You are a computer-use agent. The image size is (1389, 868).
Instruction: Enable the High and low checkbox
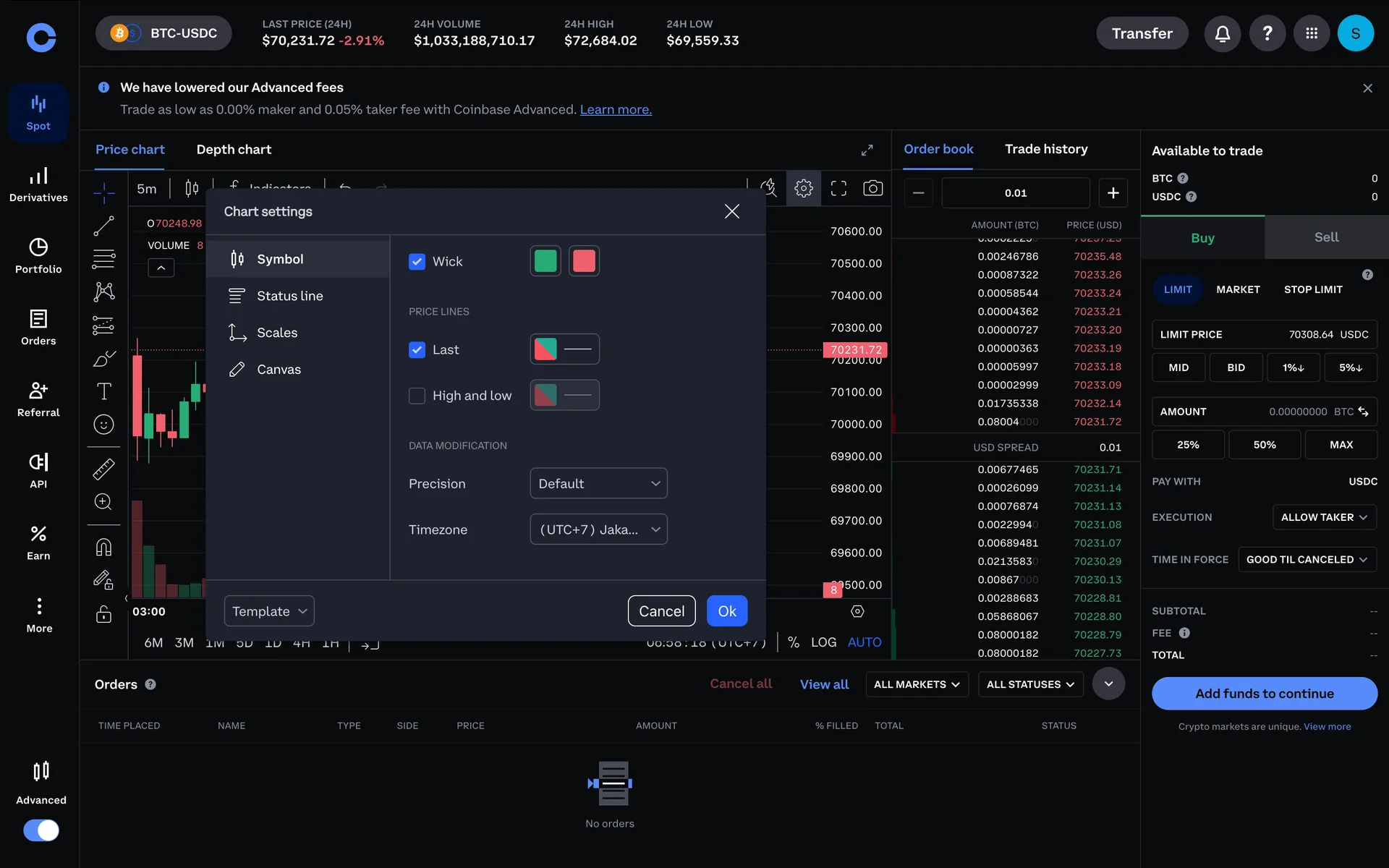coord(417,396)
